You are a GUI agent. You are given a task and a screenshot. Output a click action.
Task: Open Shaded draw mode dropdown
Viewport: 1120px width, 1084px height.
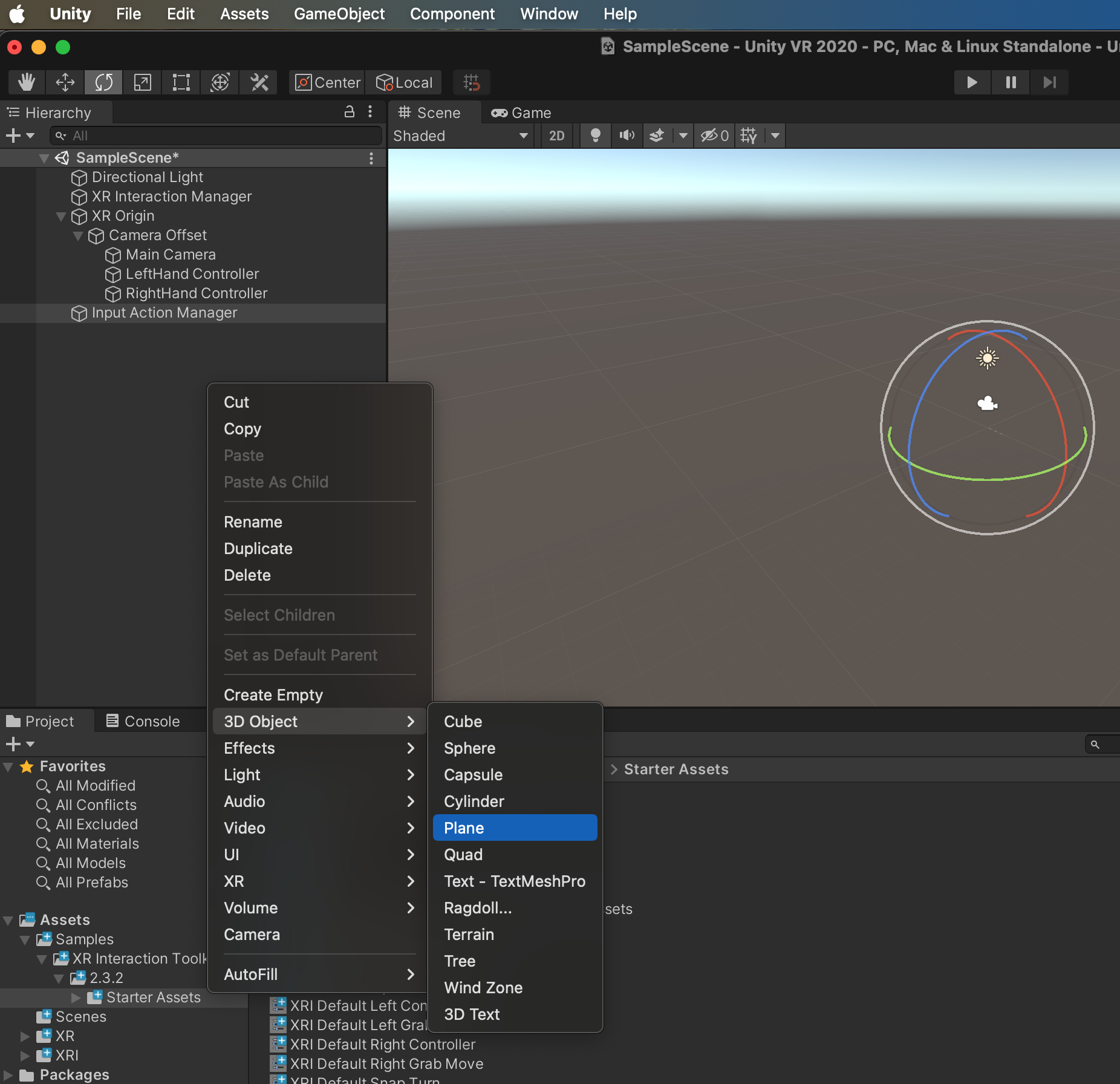tap(461, 135)
